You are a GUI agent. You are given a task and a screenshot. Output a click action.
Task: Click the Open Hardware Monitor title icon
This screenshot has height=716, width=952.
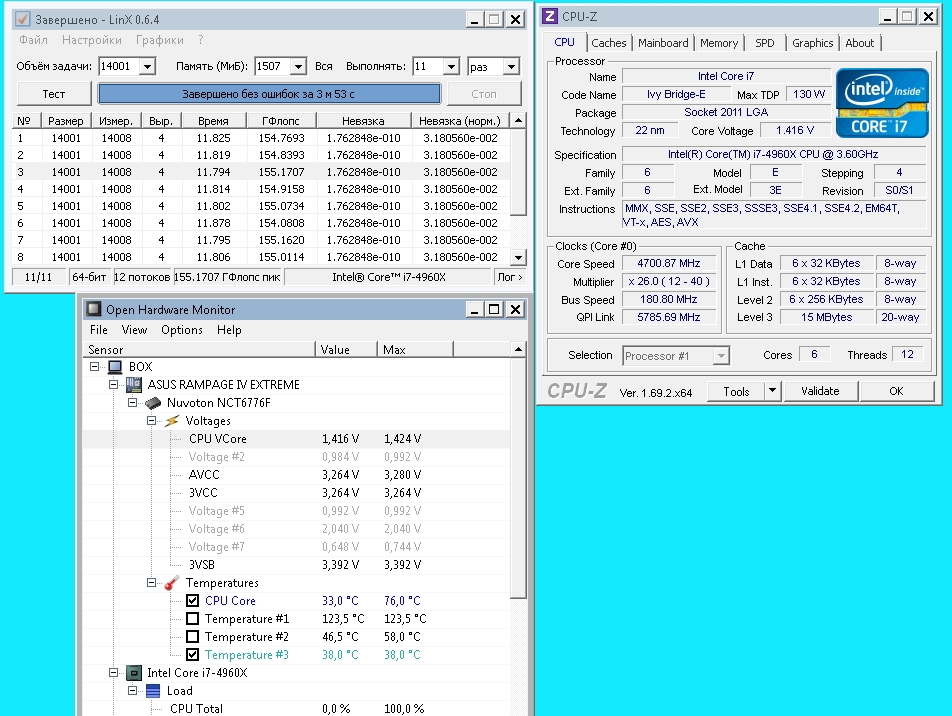tap(94, 309)
